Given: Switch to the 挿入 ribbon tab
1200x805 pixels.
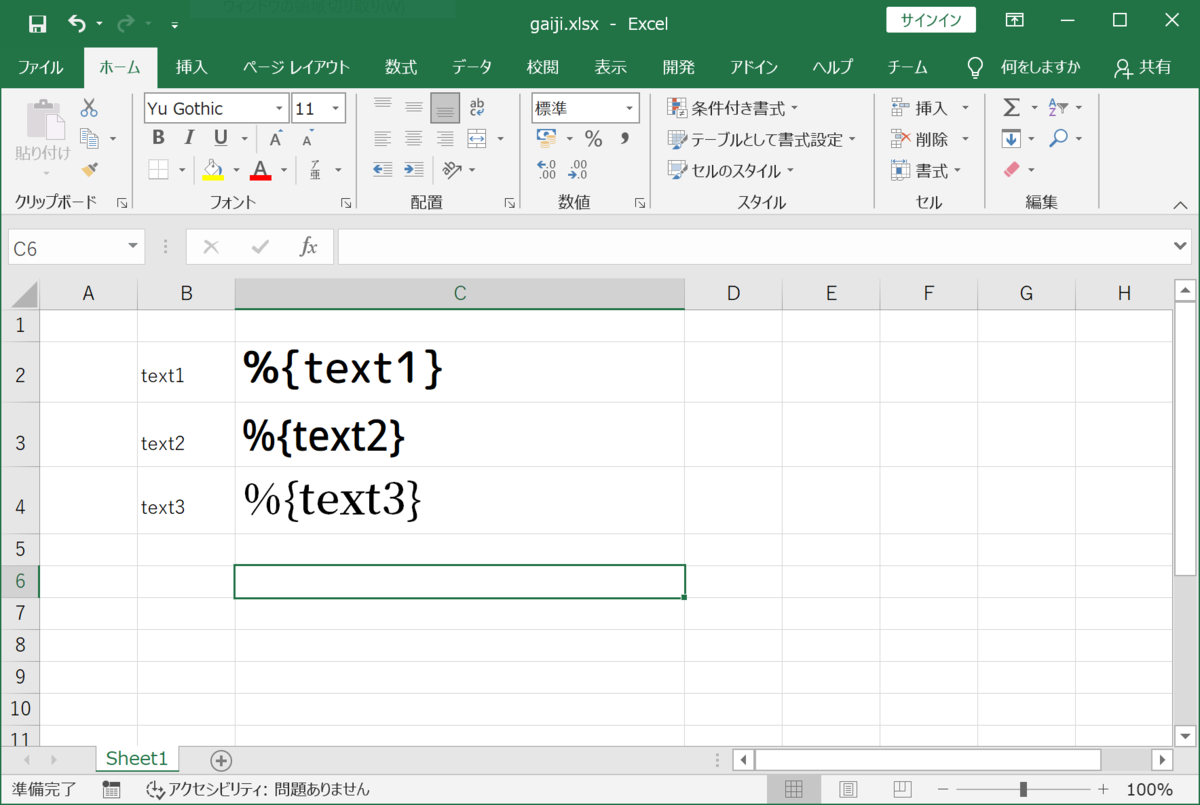Looking at the screenshot, I should (x=191, y=67).
